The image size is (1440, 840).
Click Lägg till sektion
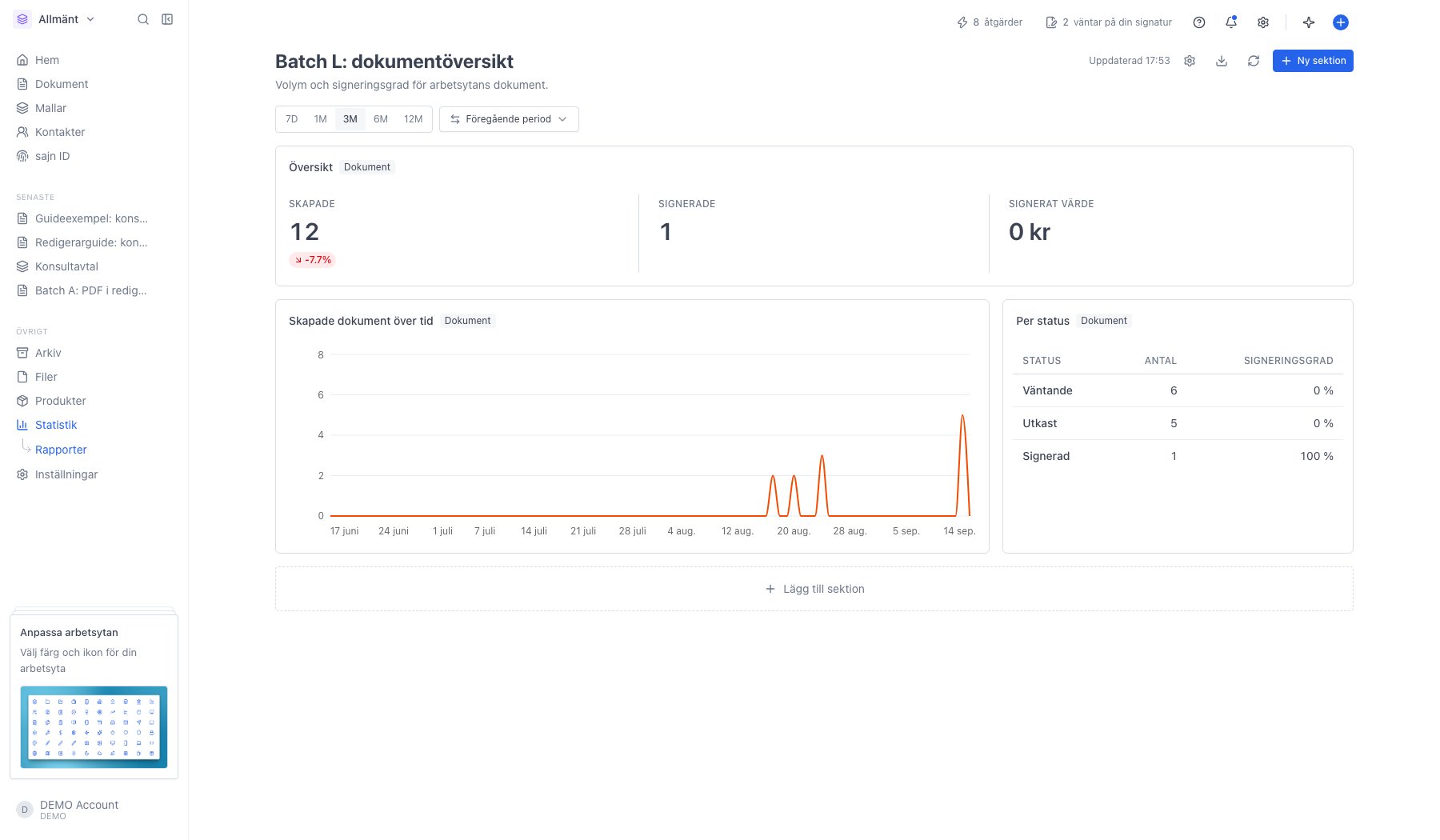[814, 589]
